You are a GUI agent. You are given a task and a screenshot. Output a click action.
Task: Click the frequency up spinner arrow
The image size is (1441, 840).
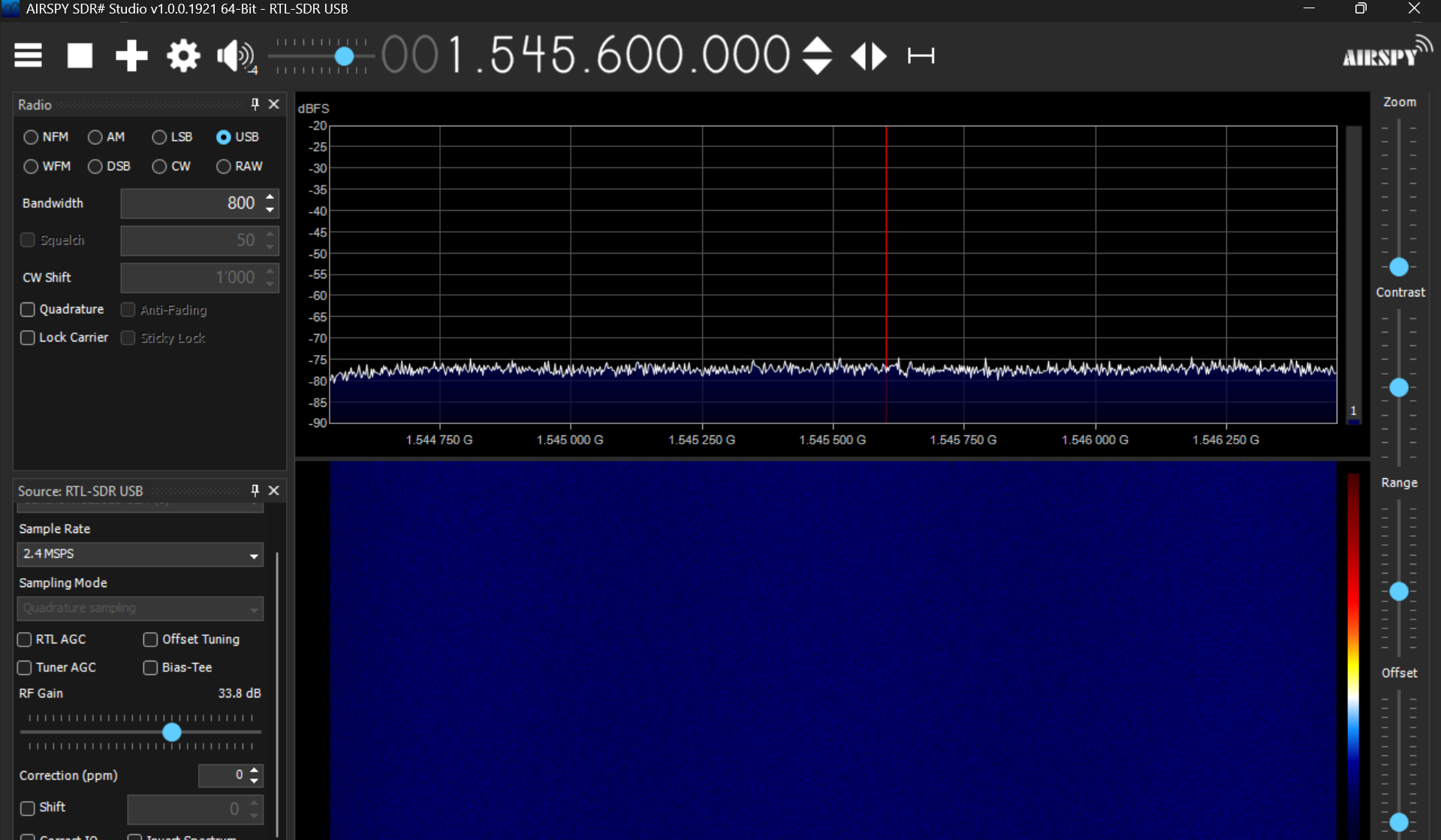[816, 47]
